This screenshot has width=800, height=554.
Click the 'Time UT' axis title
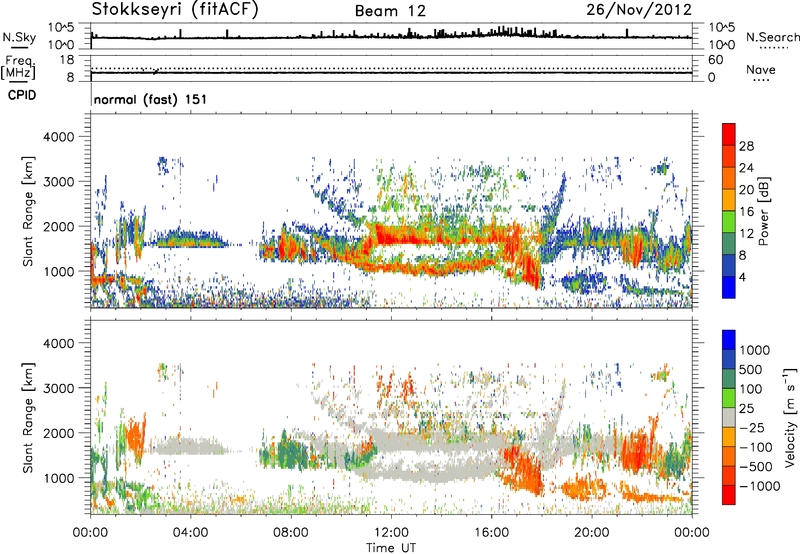[x=391, y=547]
